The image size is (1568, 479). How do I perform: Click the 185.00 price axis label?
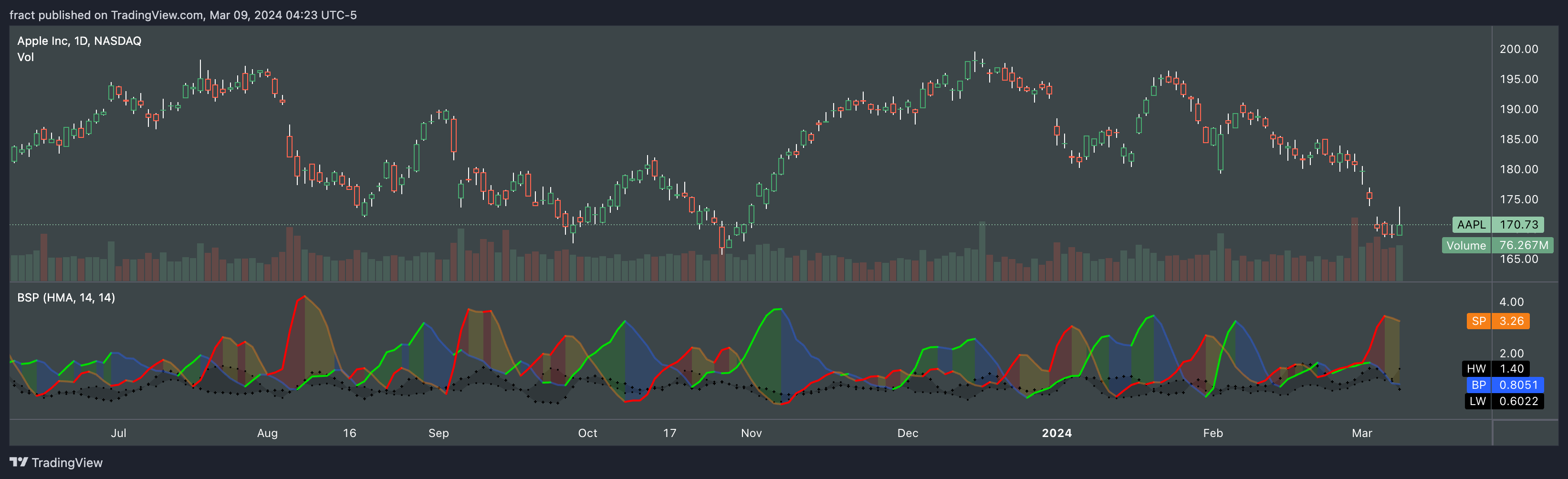pyautogui.click(x=1518, y=139)
